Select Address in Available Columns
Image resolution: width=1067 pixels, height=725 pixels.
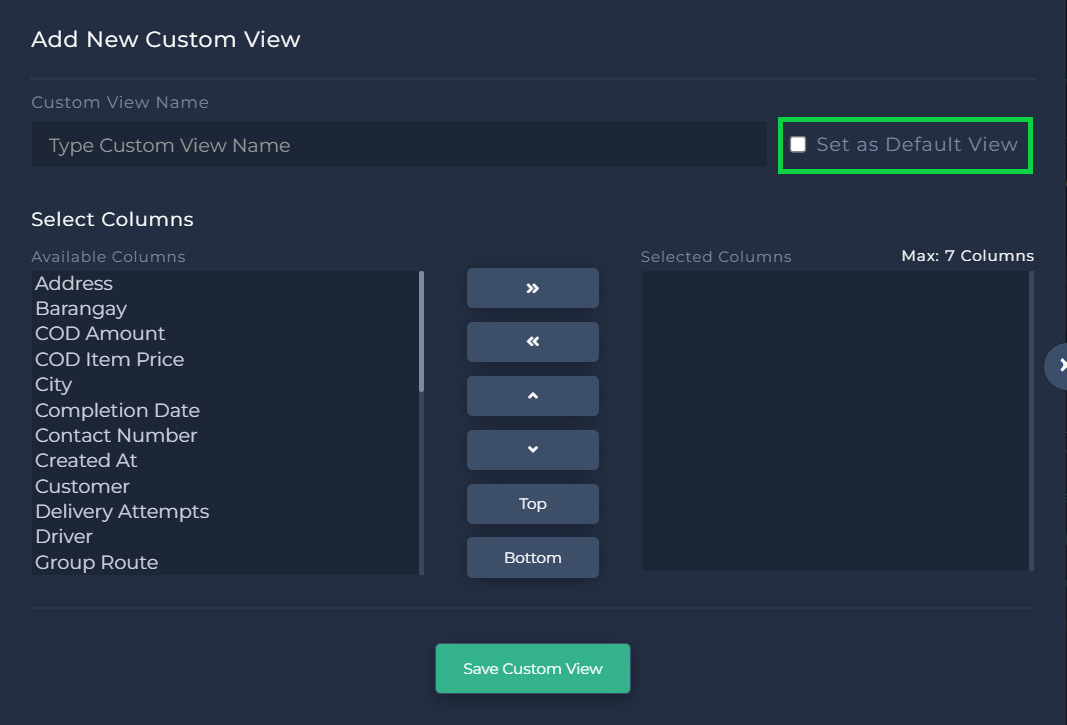(74, 284)
